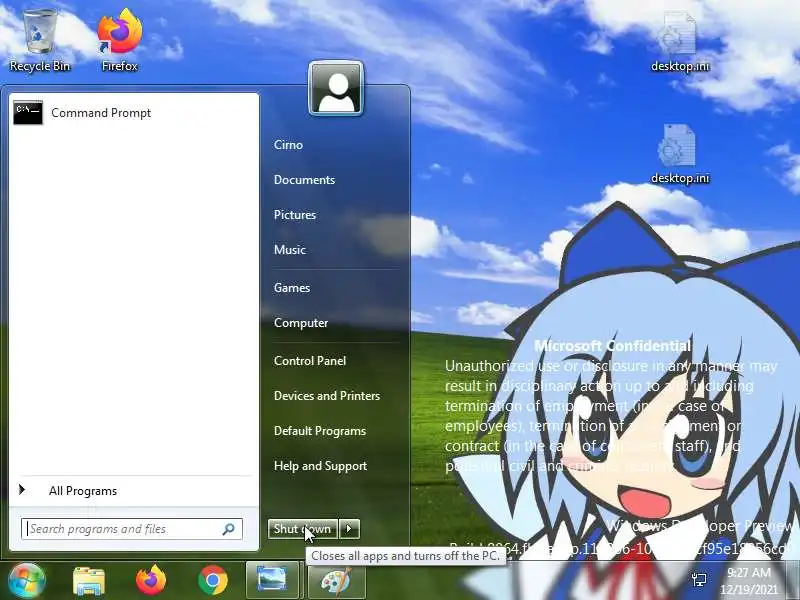
Task: Switch to the picture viewer taskbar window
Action: 272,580
